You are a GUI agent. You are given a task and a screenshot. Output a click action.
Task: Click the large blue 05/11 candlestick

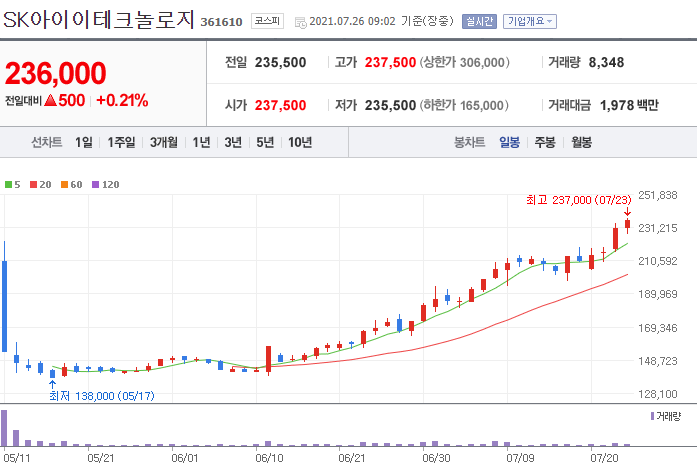point(4,306)
